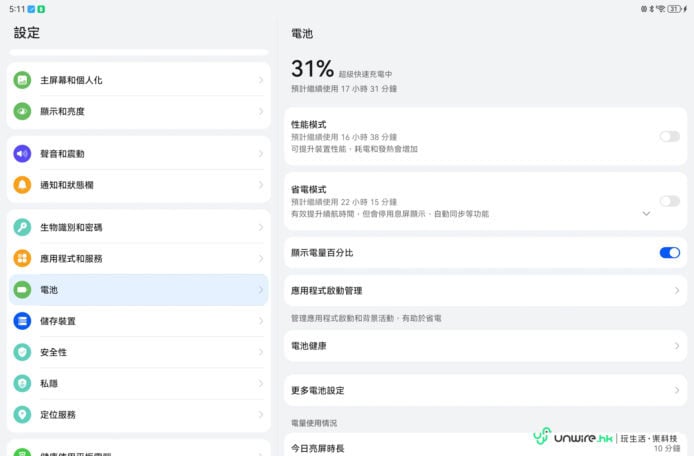Image resolution: width=694 pixels, height=456 pixels.
Task: Enable the 性能模式 switch
Action: (x=669, y=136)
